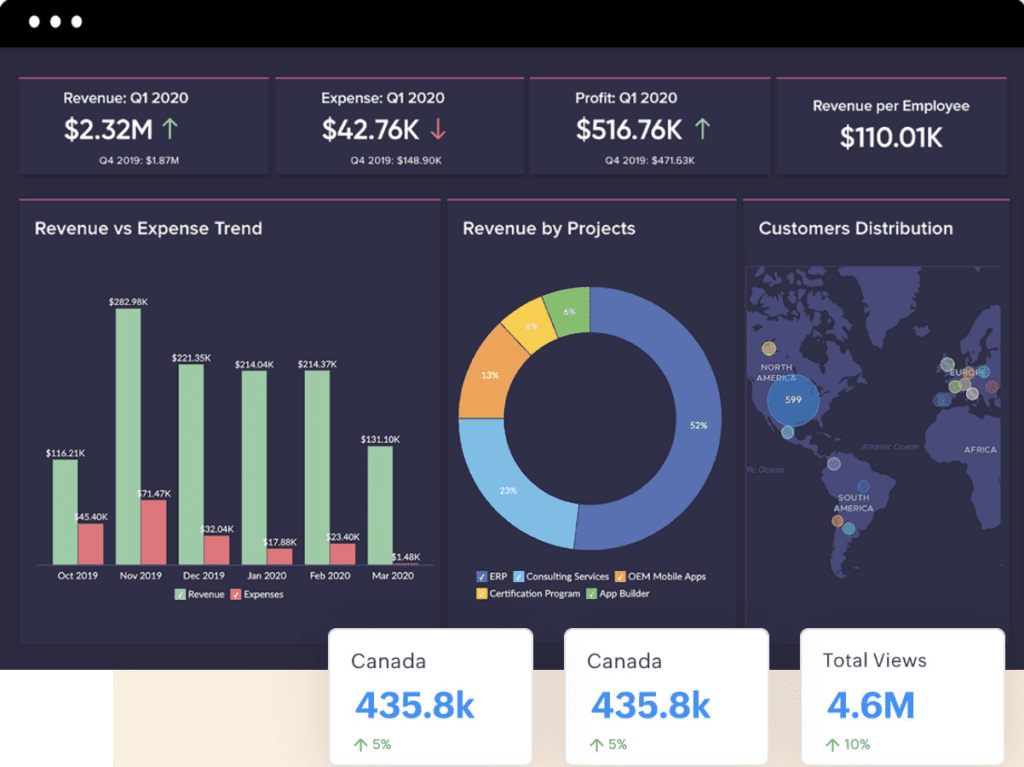Toggle the Revenue legend checkbox
This screenshot has width=1024, height=767.
tap(180, 594)
